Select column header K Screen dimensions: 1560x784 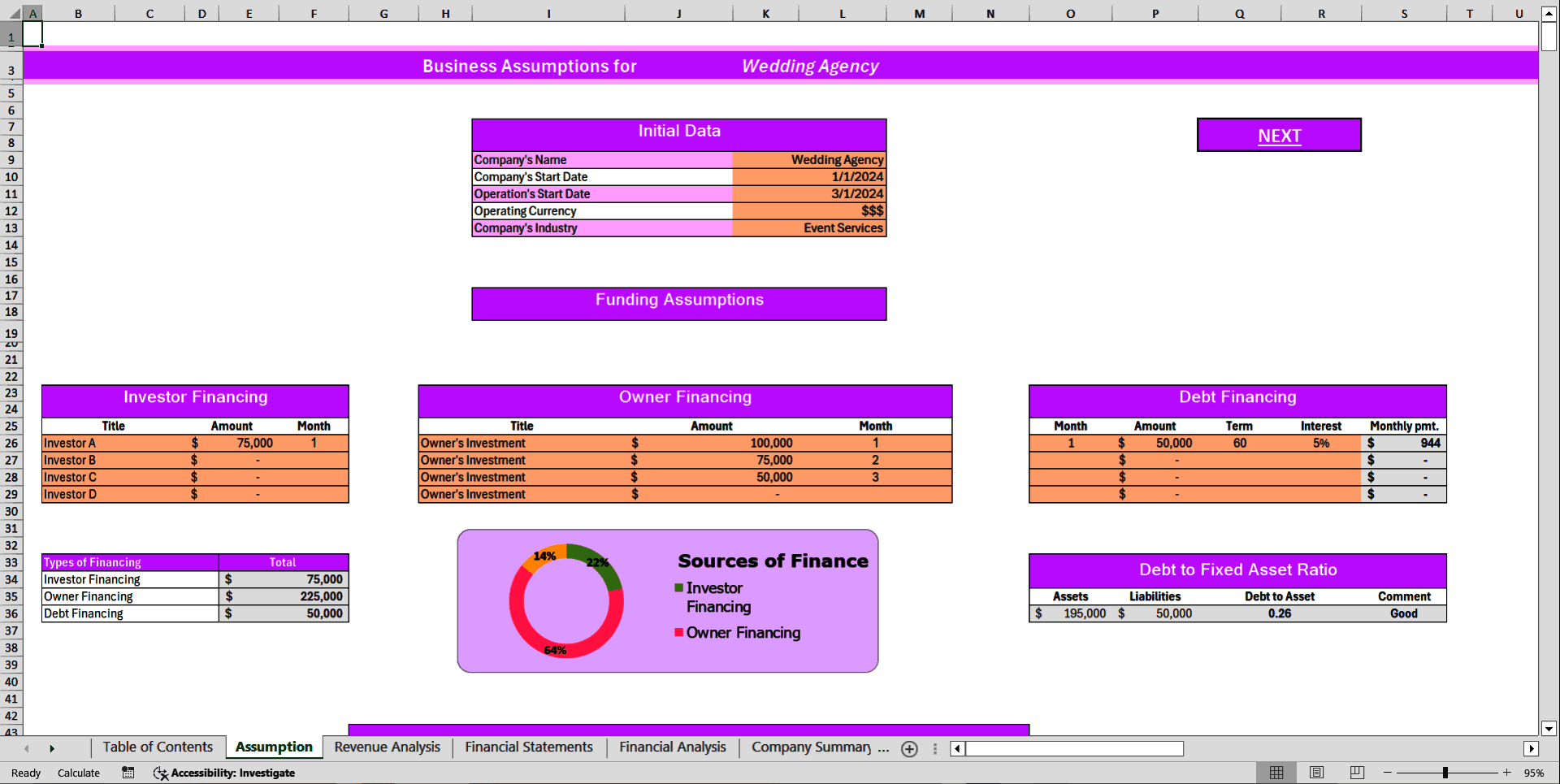pos(765,13)
